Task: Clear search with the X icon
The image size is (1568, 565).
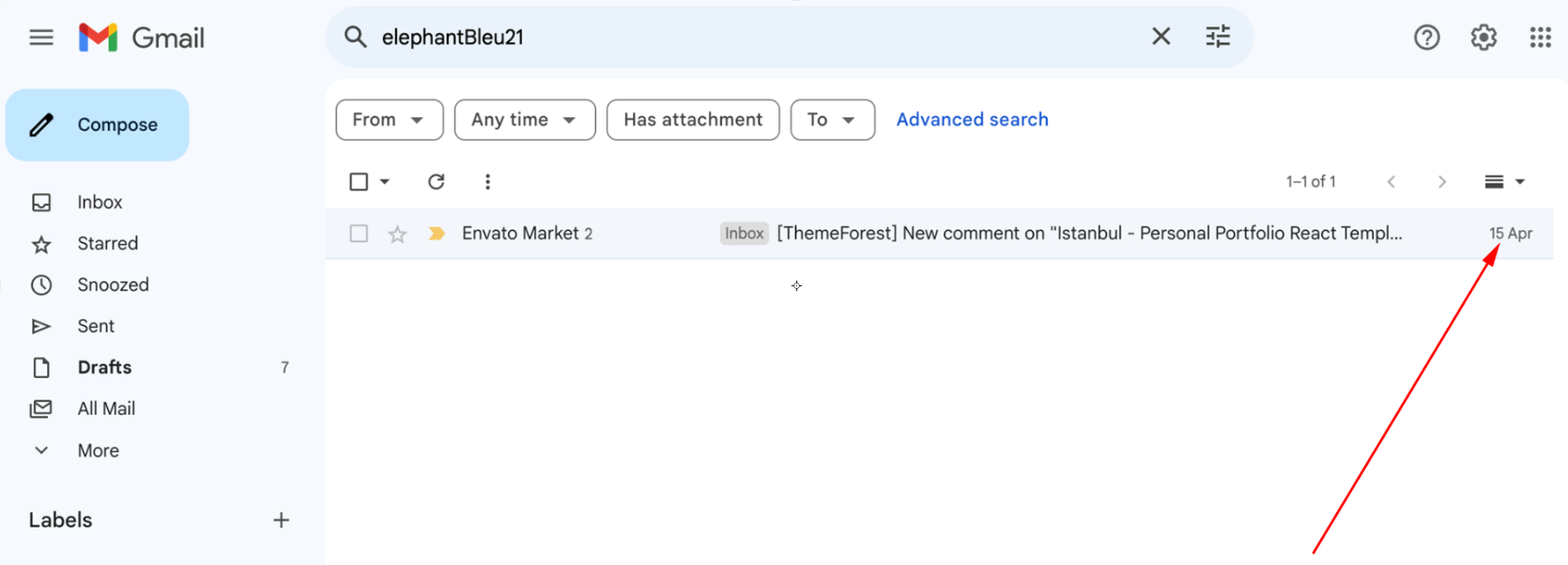Action: (x=1161, y=37)
